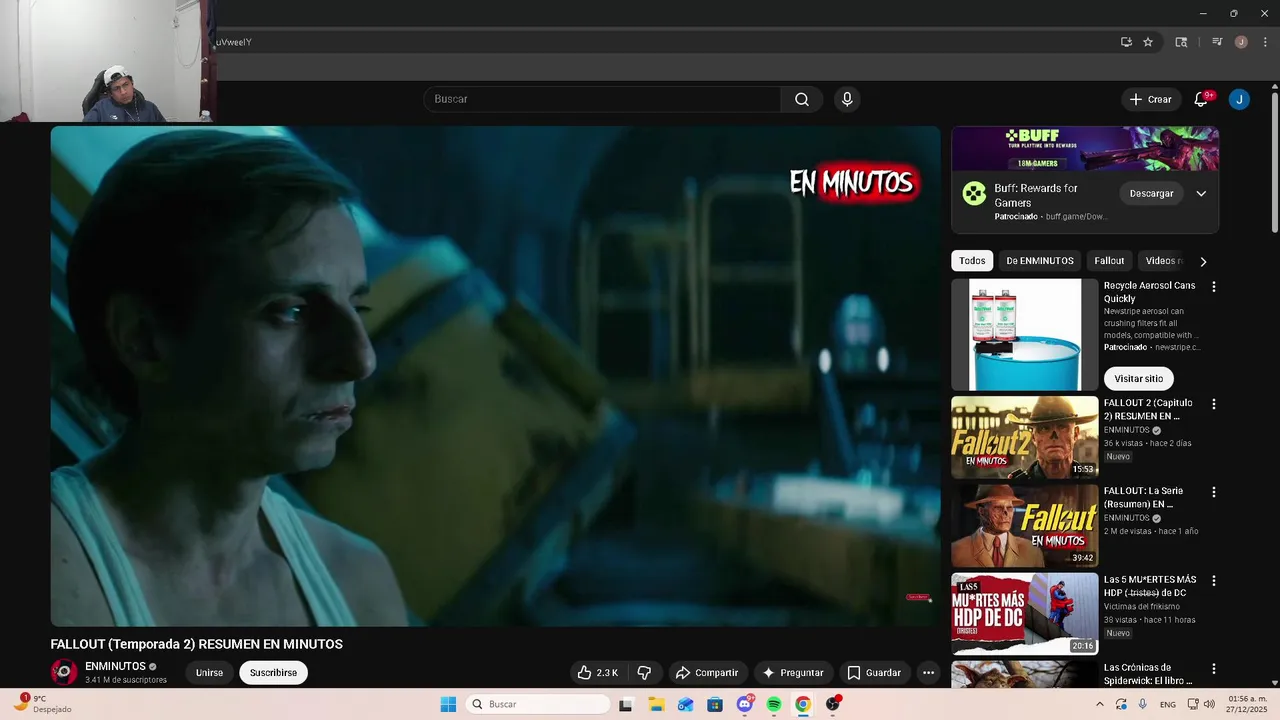Click the Windows taskbar Buscar search box
1280x720 pixels.
[538, 704]
